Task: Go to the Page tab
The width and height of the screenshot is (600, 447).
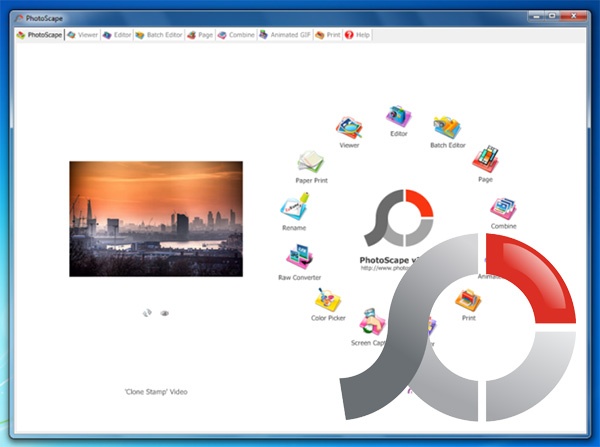Action: point(200,35)
